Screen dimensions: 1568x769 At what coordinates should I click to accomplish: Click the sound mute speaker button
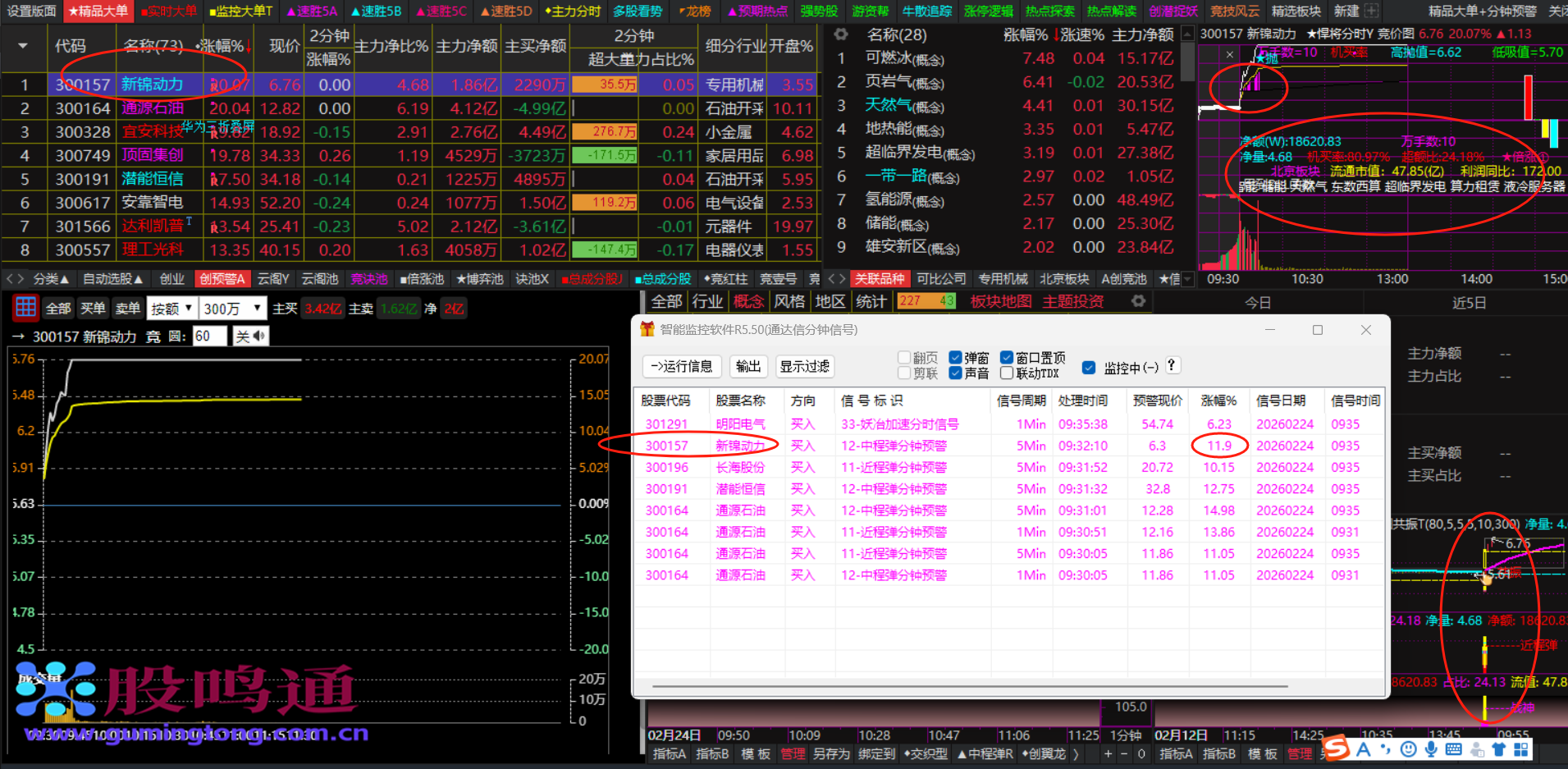pos(251,336)
